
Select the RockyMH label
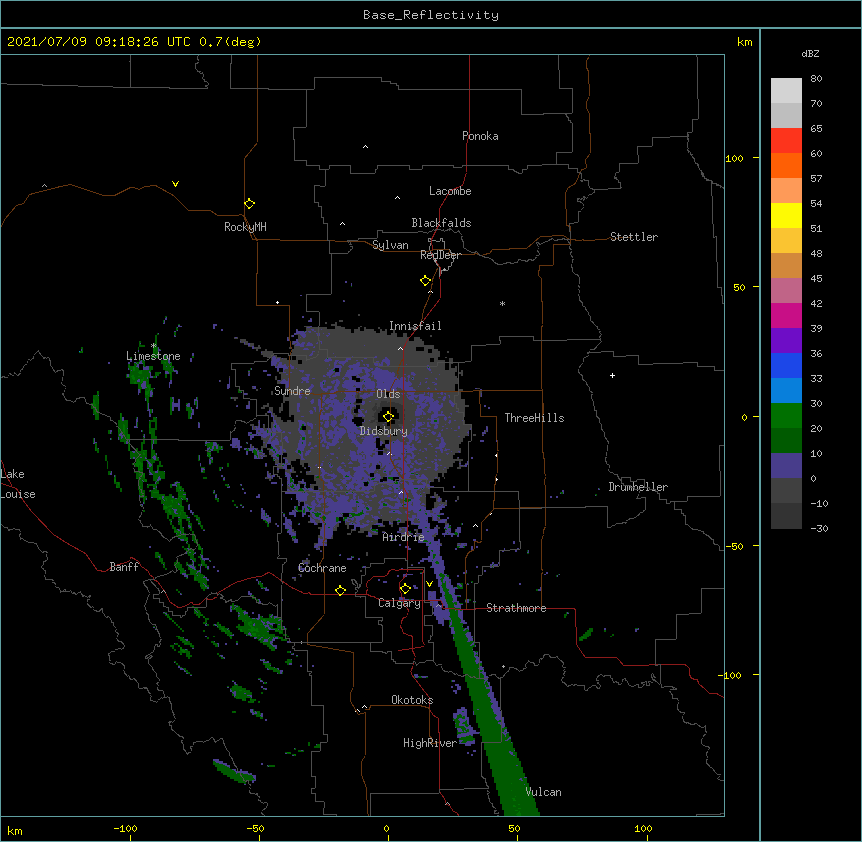[x=245, y=227]
